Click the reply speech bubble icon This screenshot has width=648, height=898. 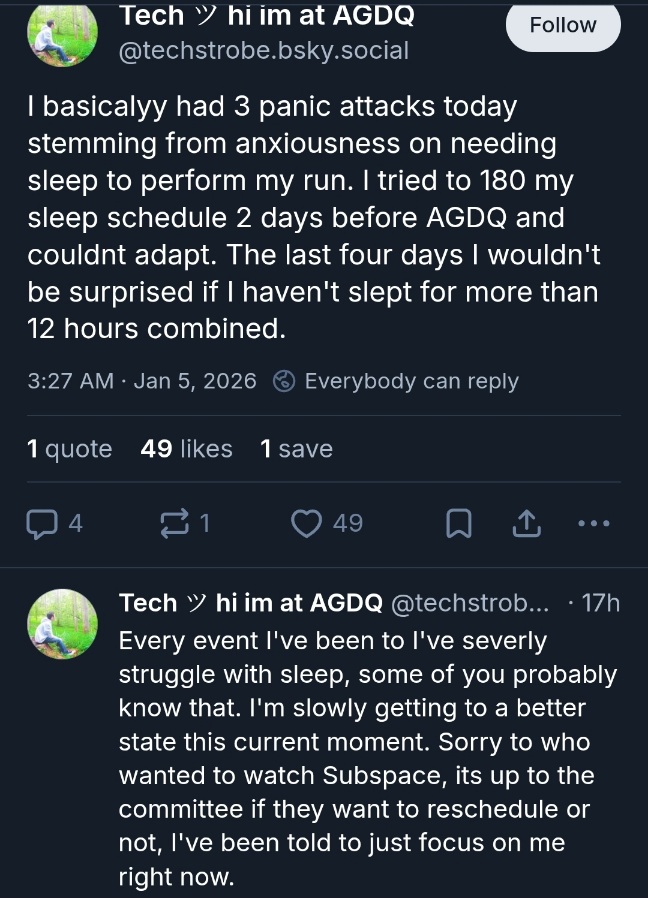click(x=43, y=523)
